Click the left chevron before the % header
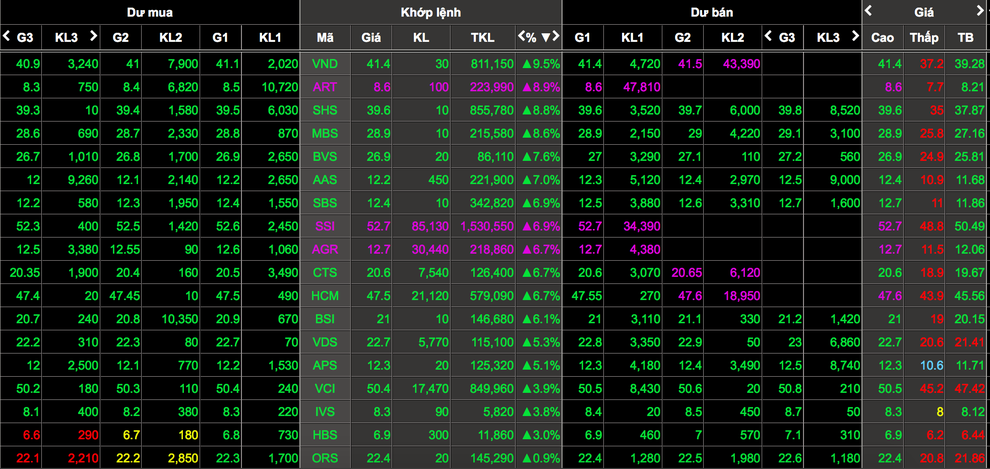This screenshot has height=469, width=990. click(521, 37)
